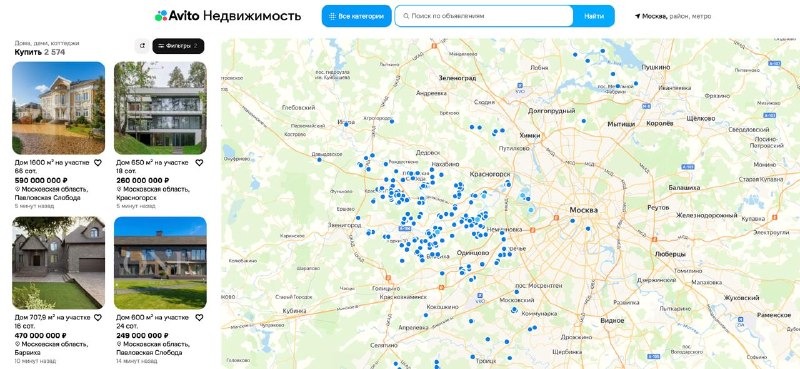Image resolution: width=800 pixels, height=369 pixels.
Task: Click the Химки label on the map
Action: [x=529, y=135]
